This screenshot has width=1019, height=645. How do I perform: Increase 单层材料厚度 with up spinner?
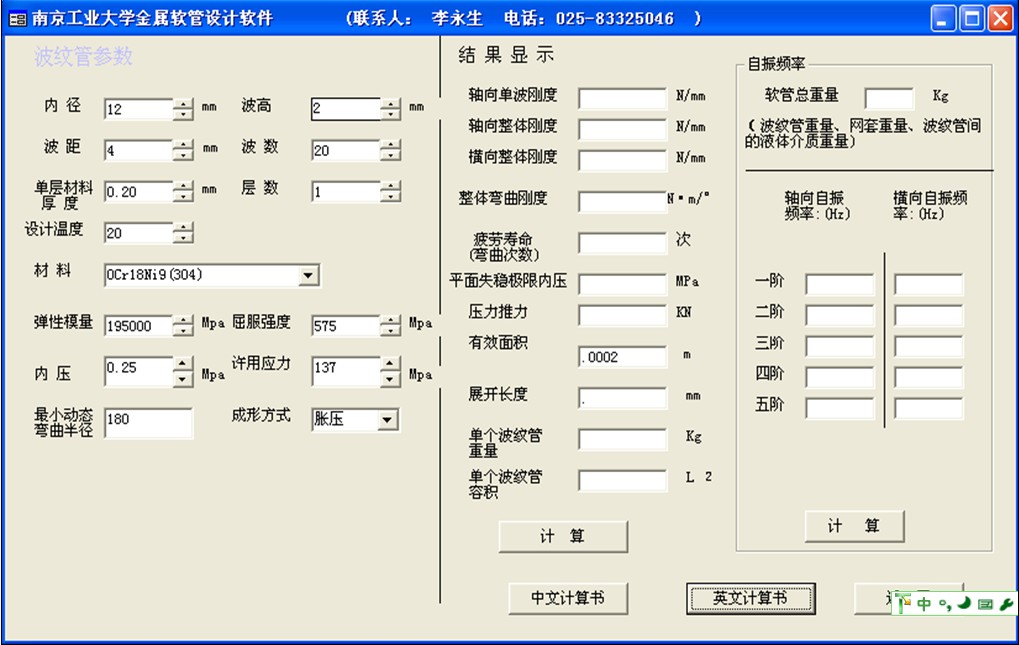click(x=184, y=187)
